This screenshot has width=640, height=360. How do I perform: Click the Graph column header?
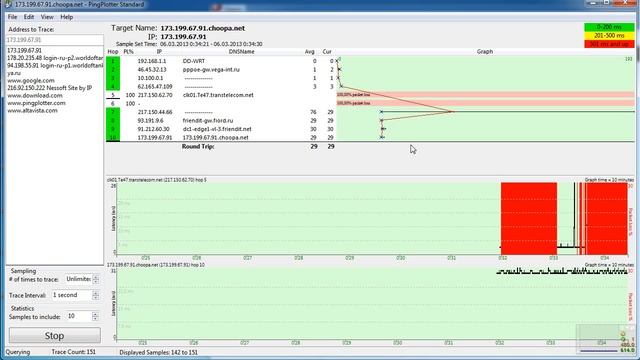click(x=485, y=52)
